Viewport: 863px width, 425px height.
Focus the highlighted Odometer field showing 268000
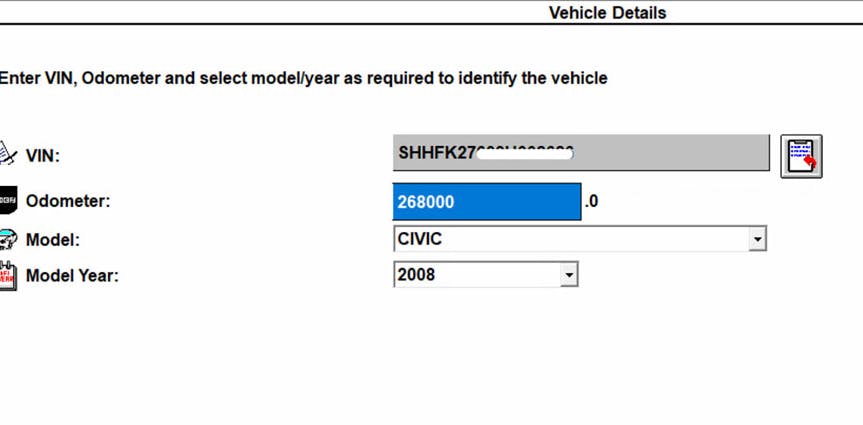tap(487, 201)
